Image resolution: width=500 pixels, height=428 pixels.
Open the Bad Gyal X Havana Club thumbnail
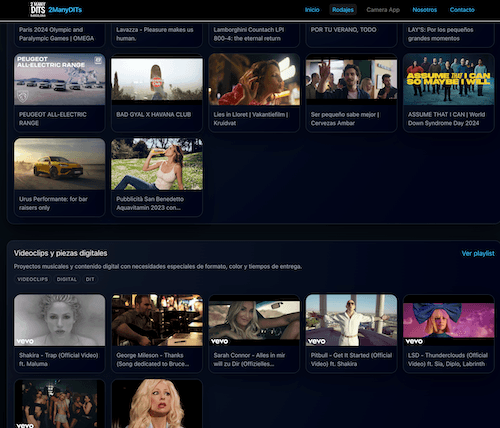(157, 79)
